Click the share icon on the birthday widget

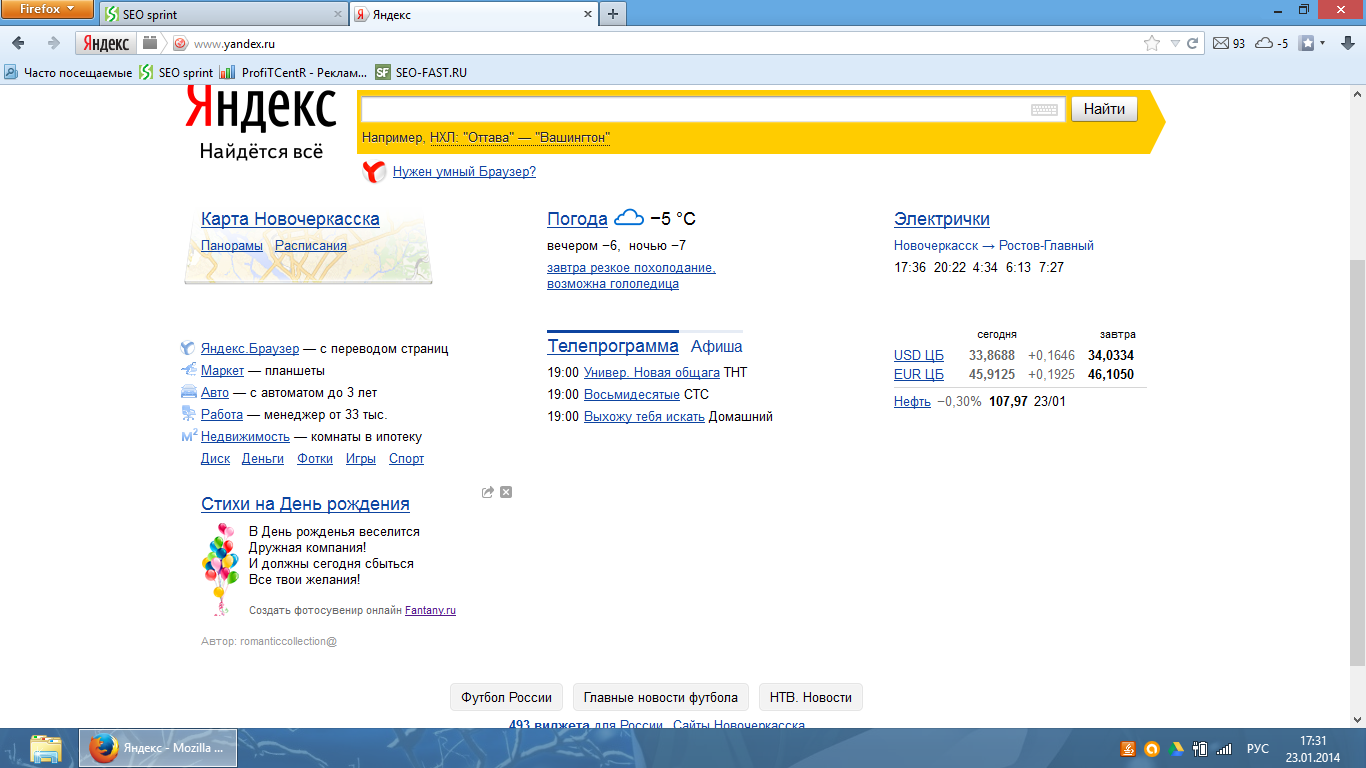[x=488, y=492]
